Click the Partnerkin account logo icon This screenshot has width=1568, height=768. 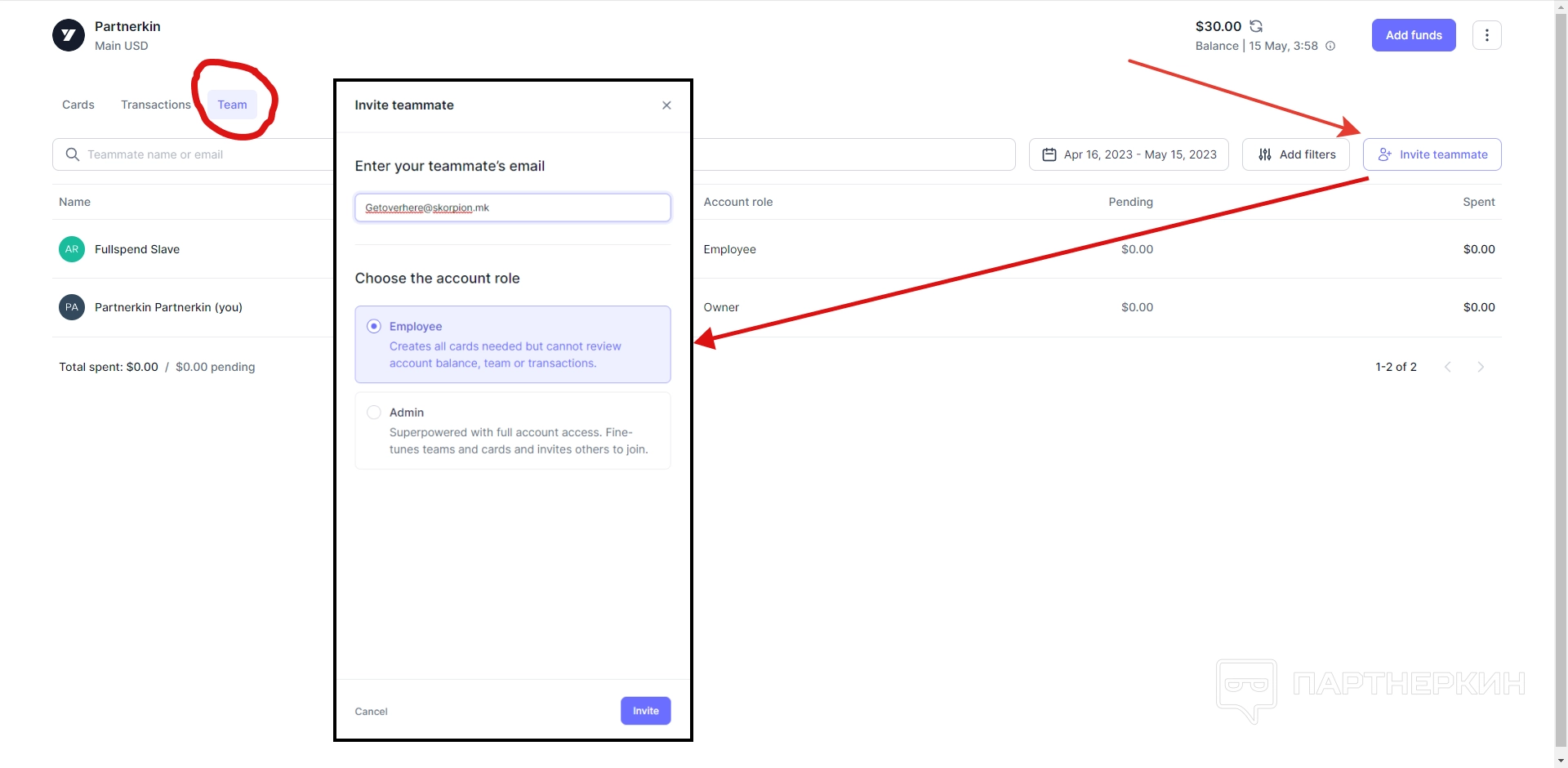point(69,35)
